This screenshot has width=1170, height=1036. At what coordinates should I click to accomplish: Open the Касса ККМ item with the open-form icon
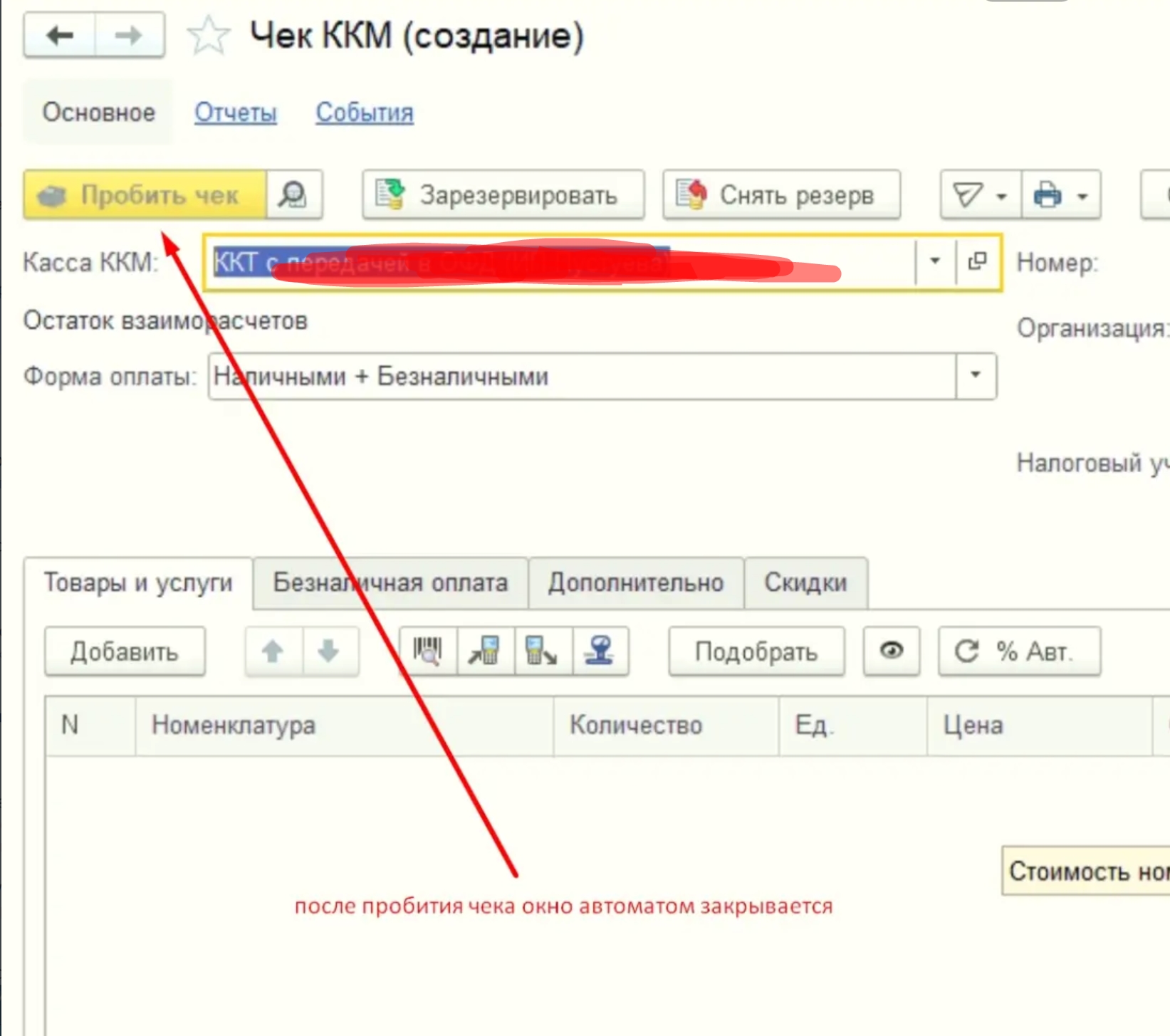point(978,261)
